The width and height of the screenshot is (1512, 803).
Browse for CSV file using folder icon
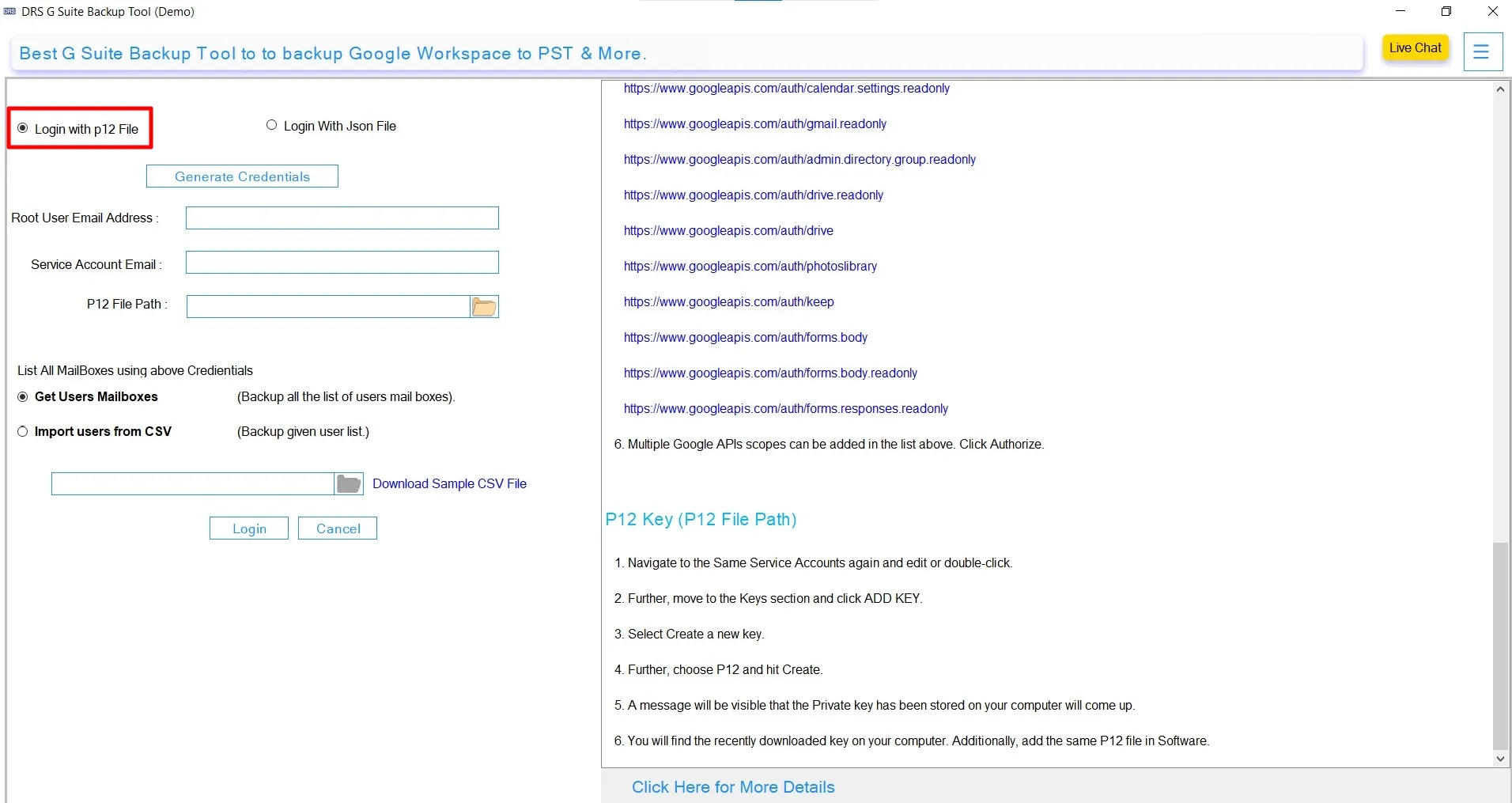click(349, 484)
